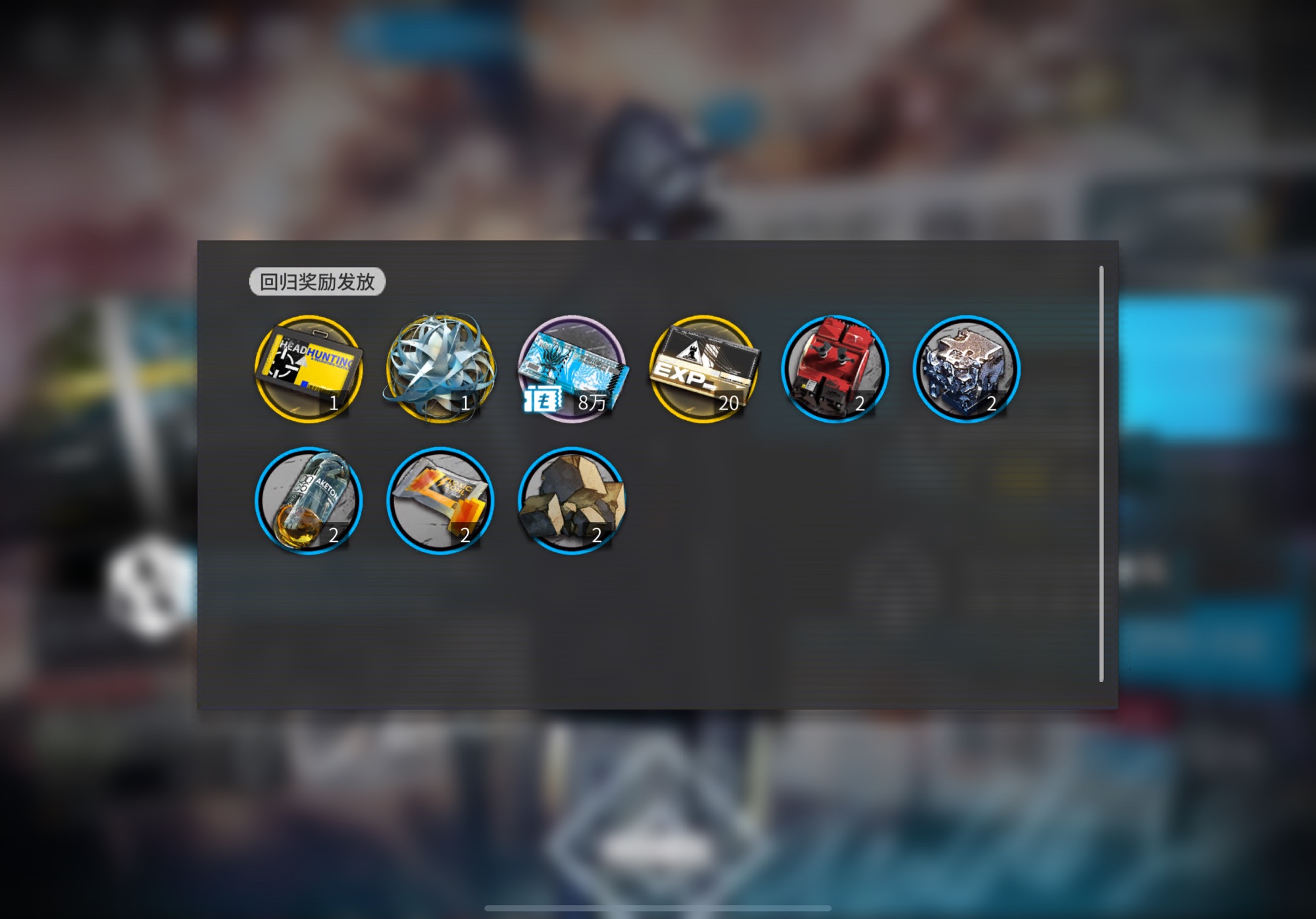Screen dimensions: 1316x919
Task: Click the 8万 amount on the LMD reward
Action: (592, 402)
